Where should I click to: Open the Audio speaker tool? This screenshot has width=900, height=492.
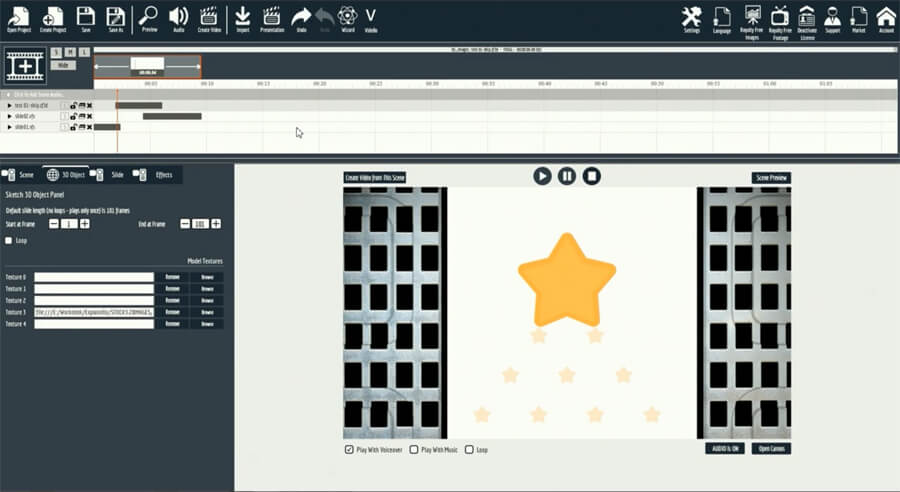(x=179, y=20)
